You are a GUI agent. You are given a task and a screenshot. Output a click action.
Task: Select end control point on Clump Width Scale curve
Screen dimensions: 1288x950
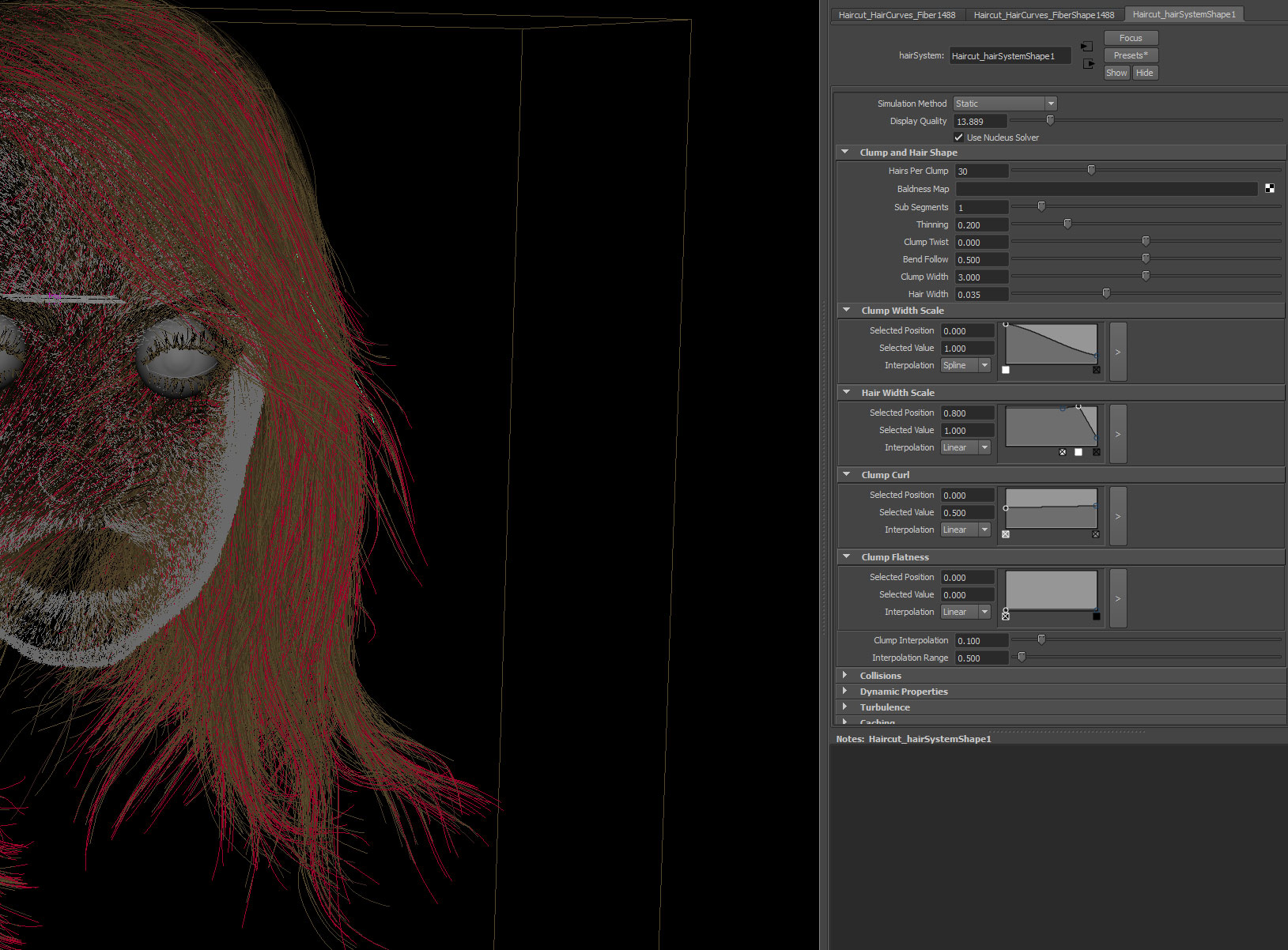coord(1097,356)
